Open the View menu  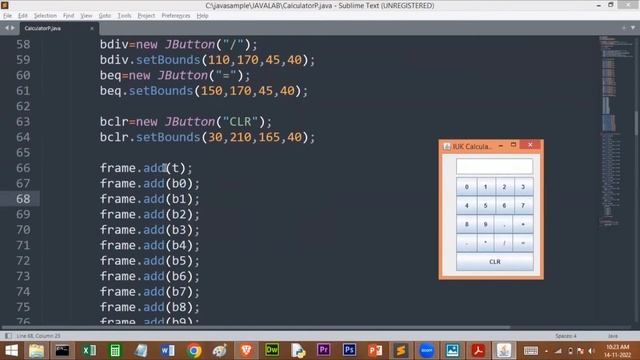pos(86,16)
